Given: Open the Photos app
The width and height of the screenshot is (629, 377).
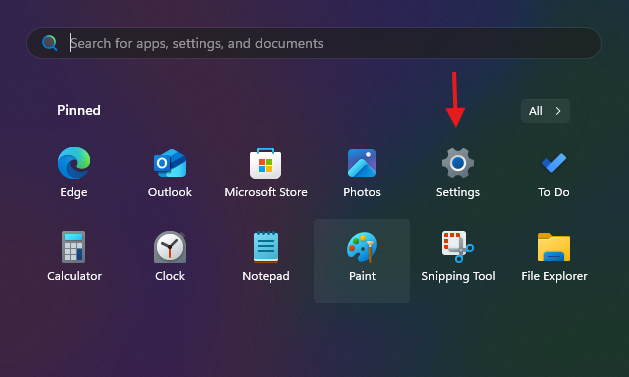Looking at the screenshot, I should point(362,172).
